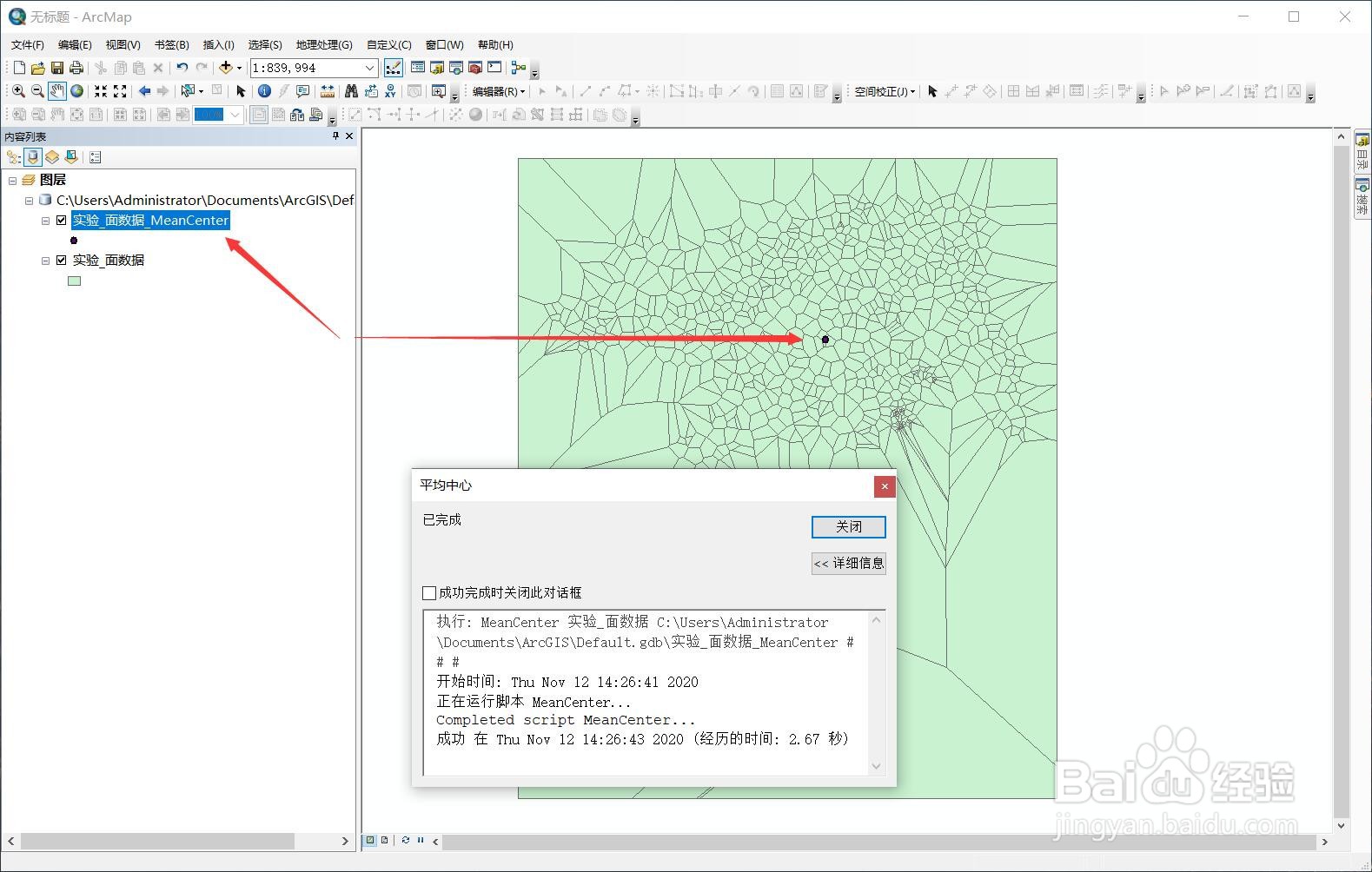Toggle visibility of 实验_面数据 layer

(x=62, y=261)
